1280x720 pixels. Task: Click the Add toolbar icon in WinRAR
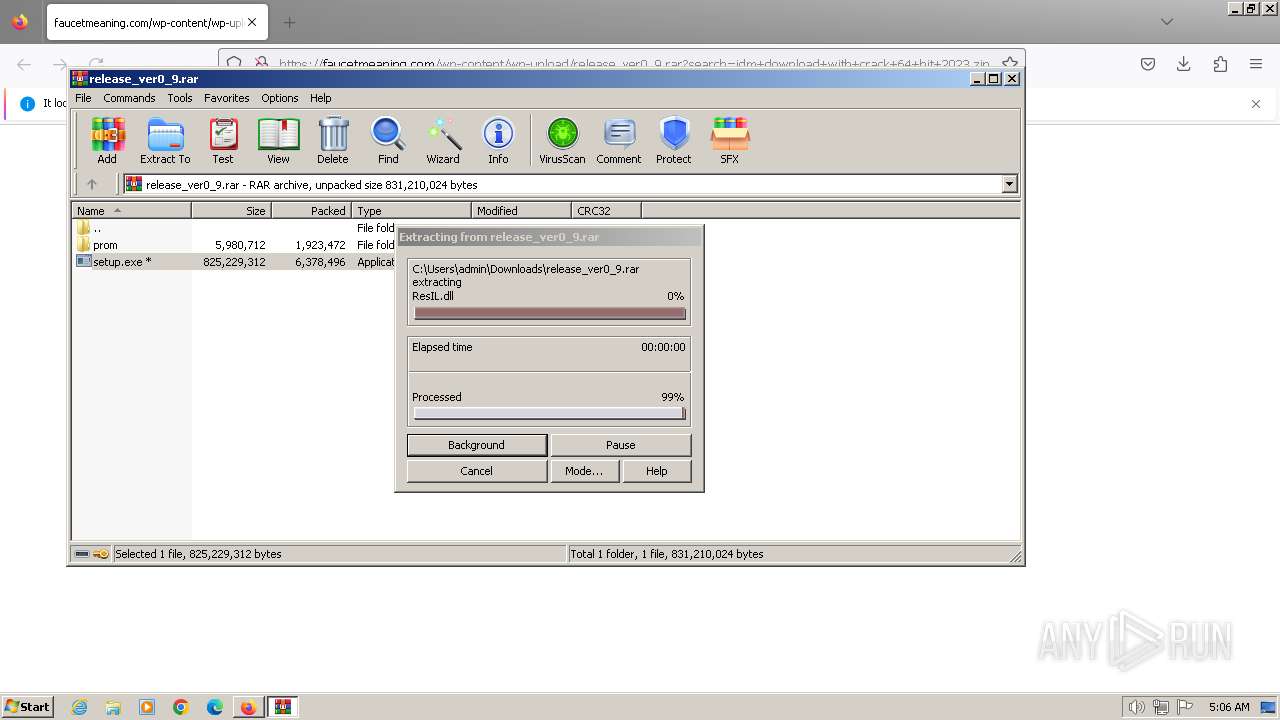point(107,140)
